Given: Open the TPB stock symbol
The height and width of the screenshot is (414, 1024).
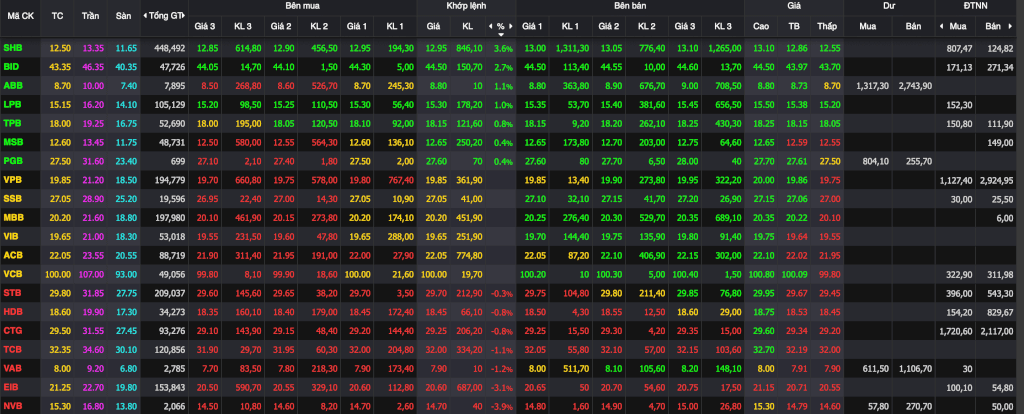Looking at the screenshot, I should point(12,123).
